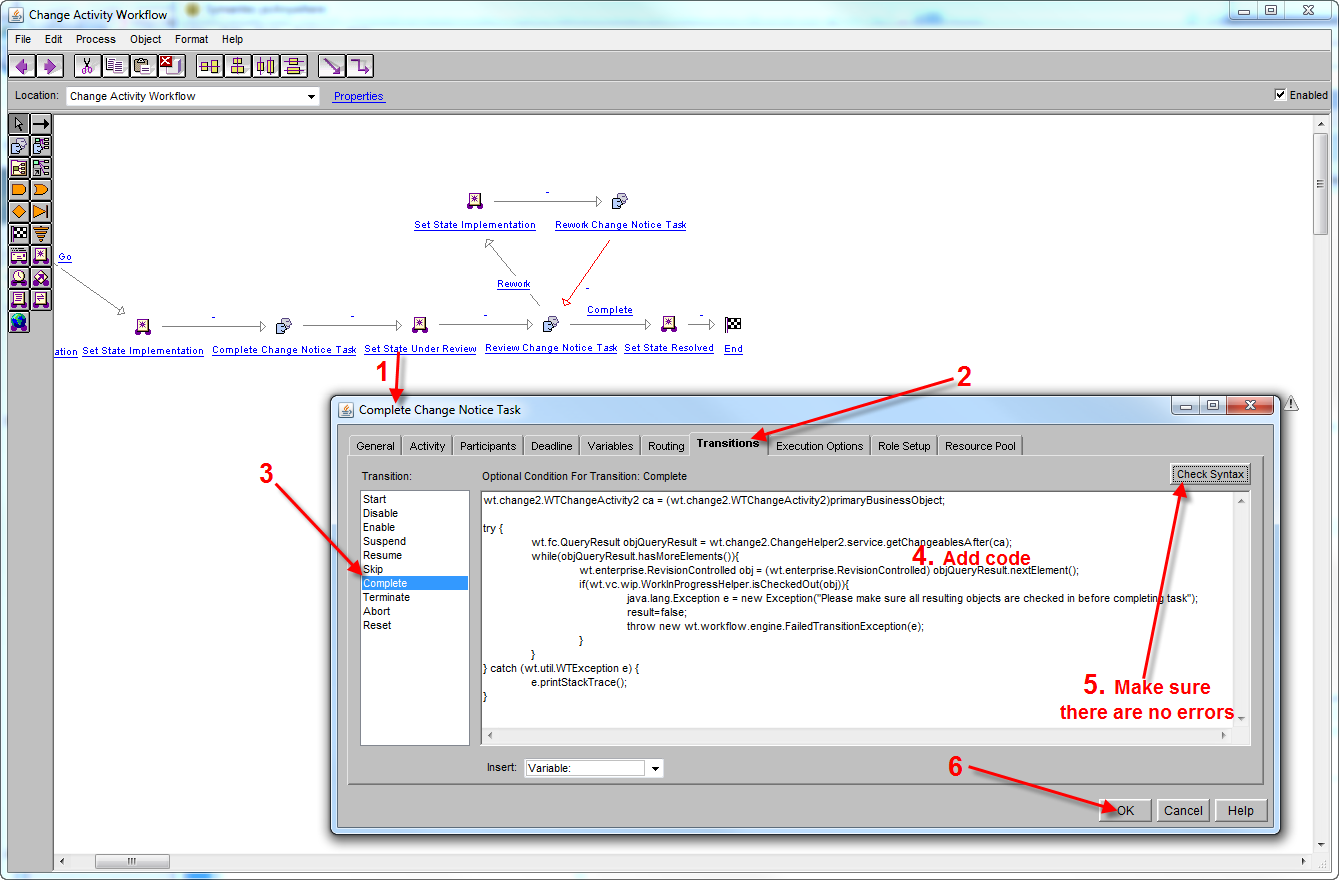Switch to the Activity tab
This screenshot has height=880, width=1339.
(427, 446)
